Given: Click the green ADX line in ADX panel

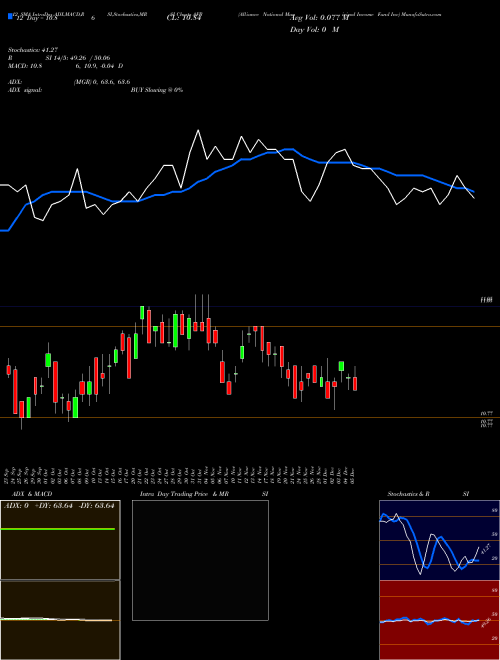Looking at the screenshot, I should coord(58,529).
